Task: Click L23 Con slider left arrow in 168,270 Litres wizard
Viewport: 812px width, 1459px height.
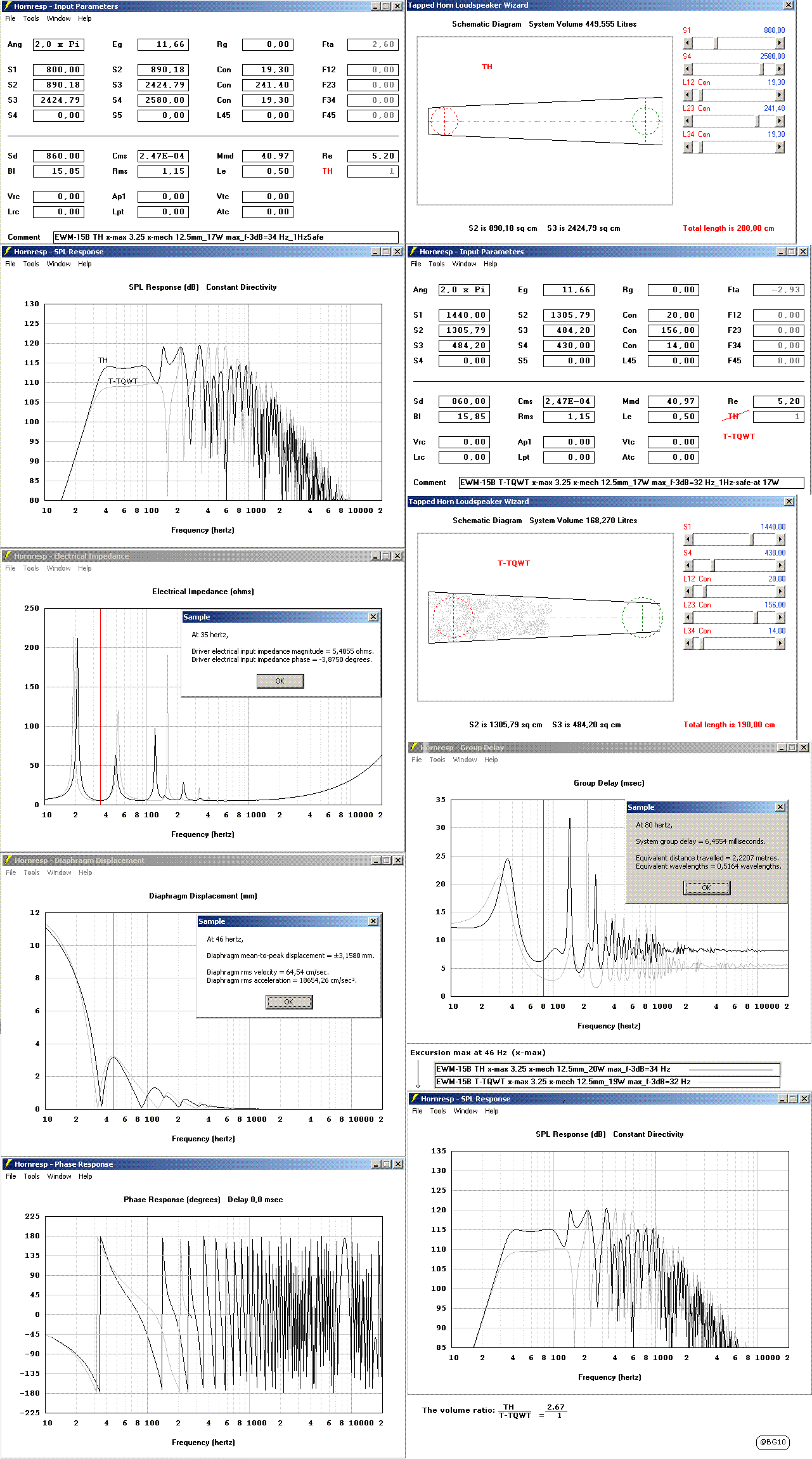Action: click(688, 618)
